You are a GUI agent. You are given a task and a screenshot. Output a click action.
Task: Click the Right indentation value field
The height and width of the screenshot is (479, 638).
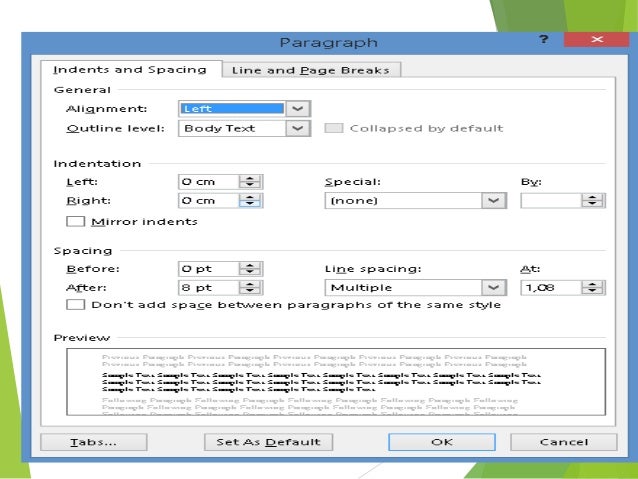click(x=208, y=201)
